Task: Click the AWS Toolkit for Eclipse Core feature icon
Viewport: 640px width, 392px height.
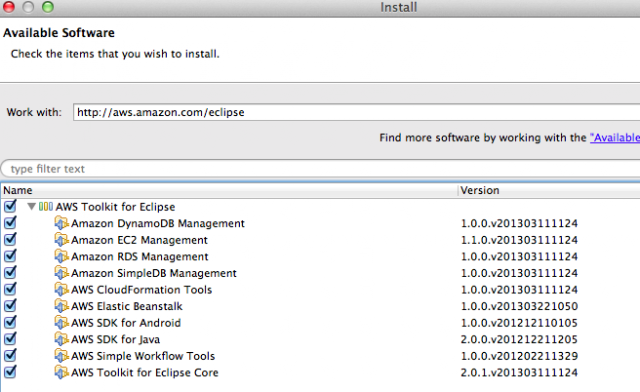Action: [61, 372]
